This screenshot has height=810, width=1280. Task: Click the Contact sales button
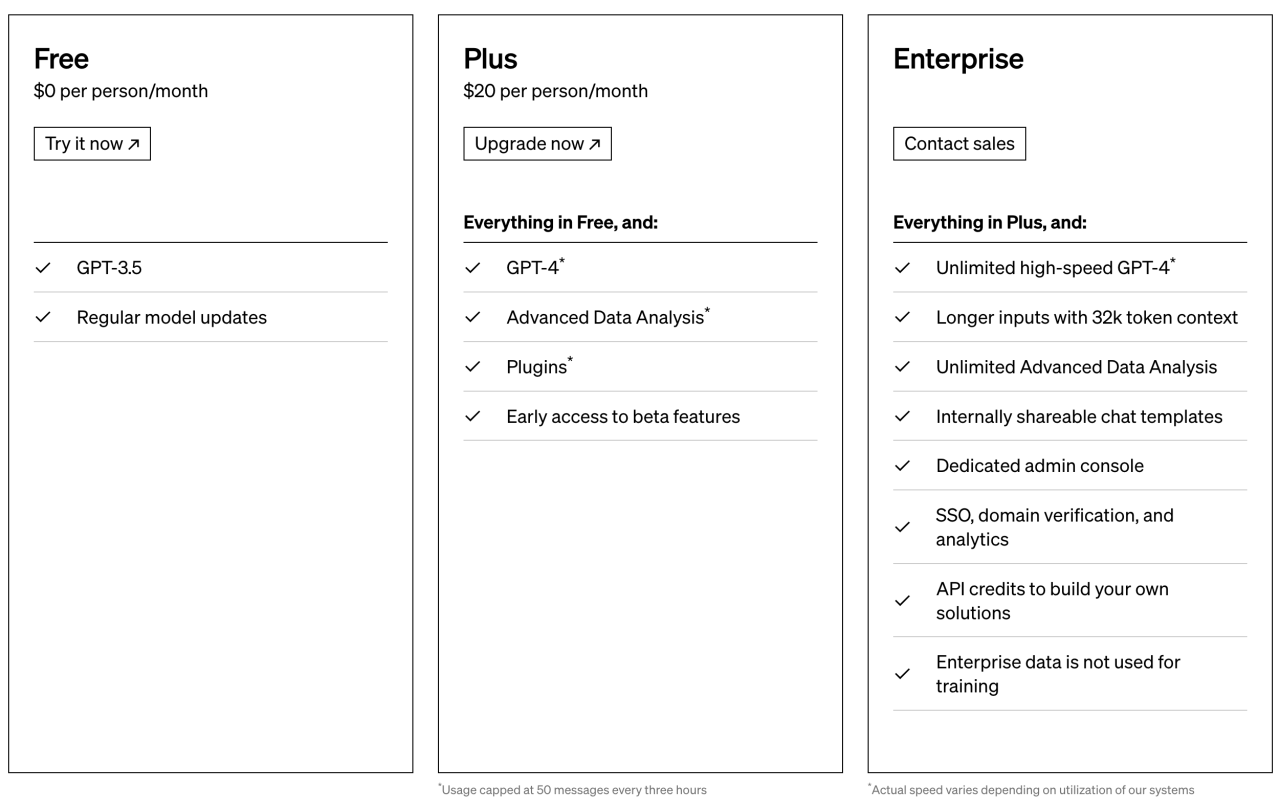click(959, 143)
